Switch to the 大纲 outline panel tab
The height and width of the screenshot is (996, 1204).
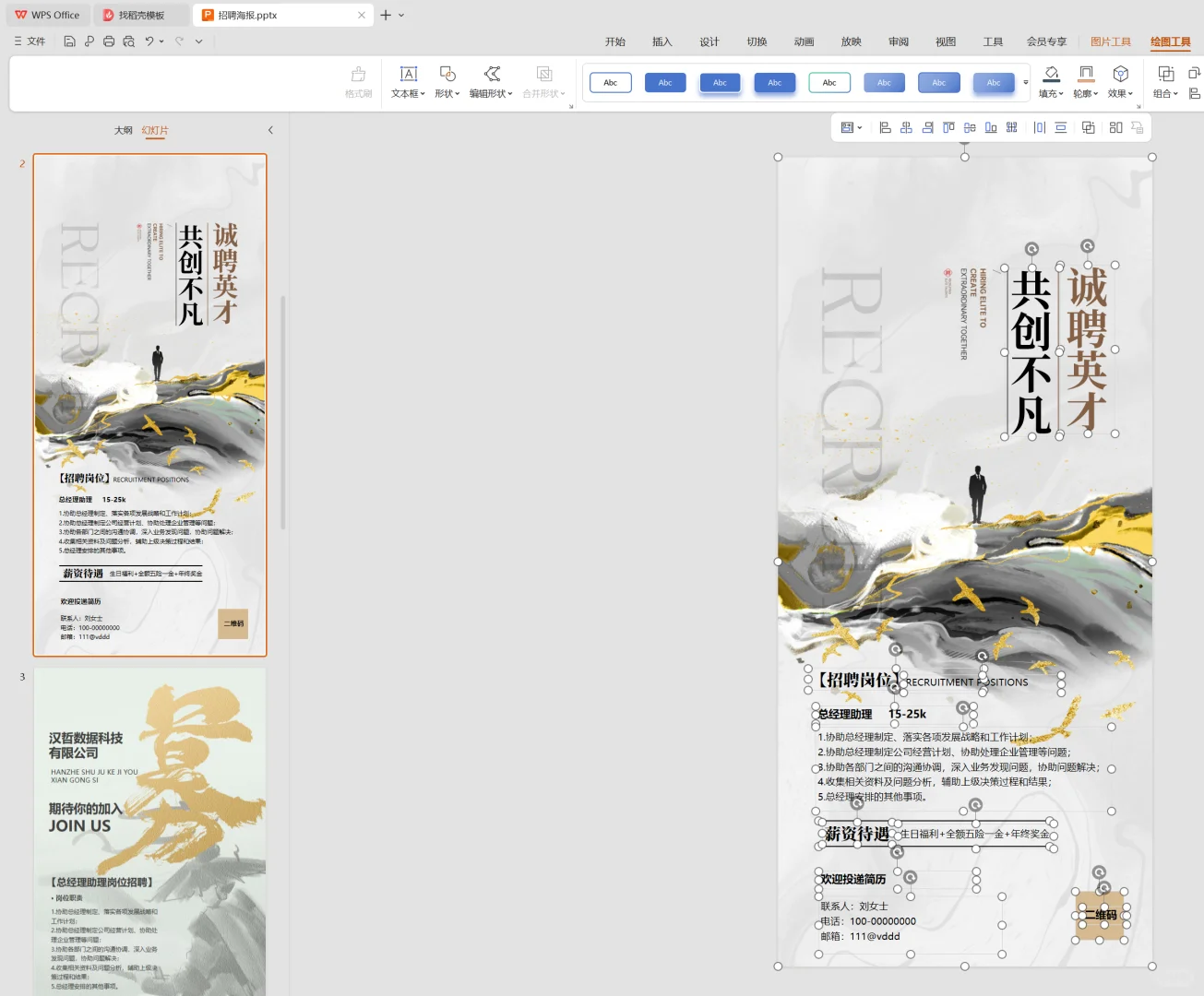(124, 131)
